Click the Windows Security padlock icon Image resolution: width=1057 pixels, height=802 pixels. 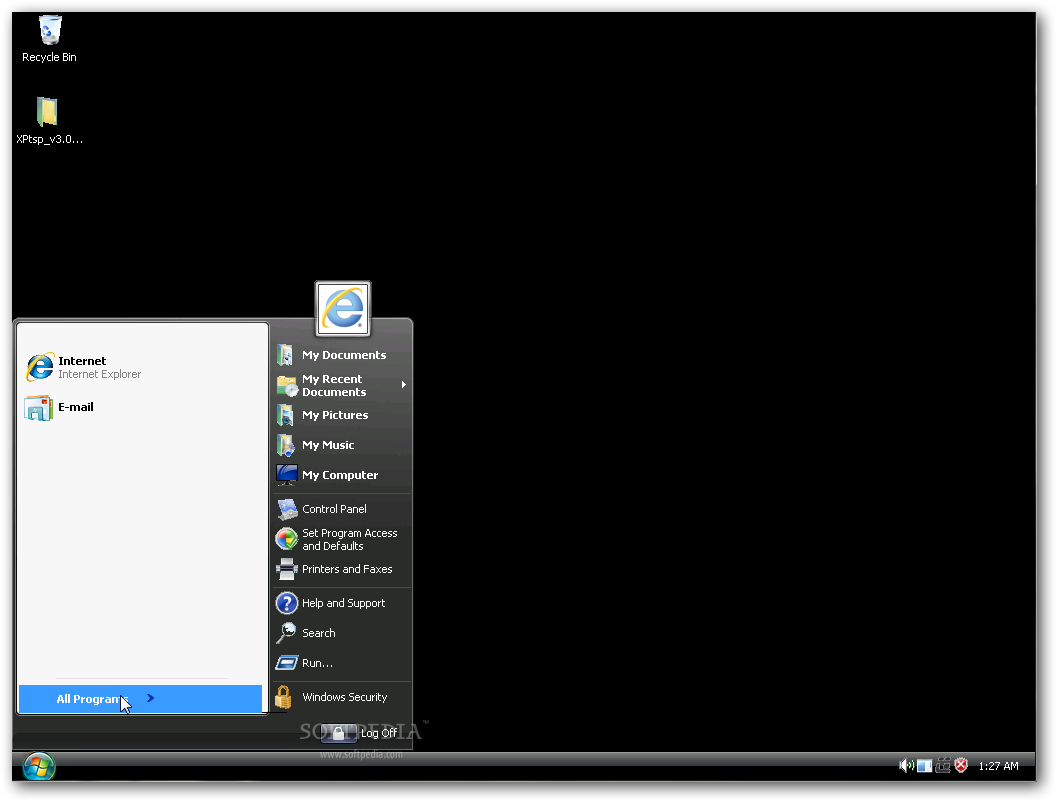tap(284, 698)
